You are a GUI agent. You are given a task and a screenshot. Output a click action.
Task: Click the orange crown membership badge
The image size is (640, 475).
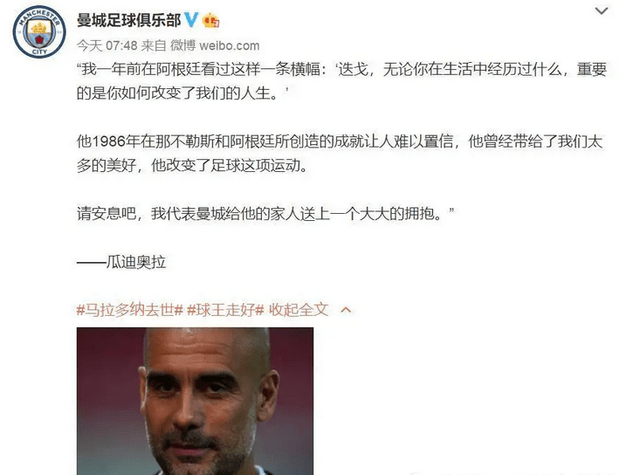[211, 20]
